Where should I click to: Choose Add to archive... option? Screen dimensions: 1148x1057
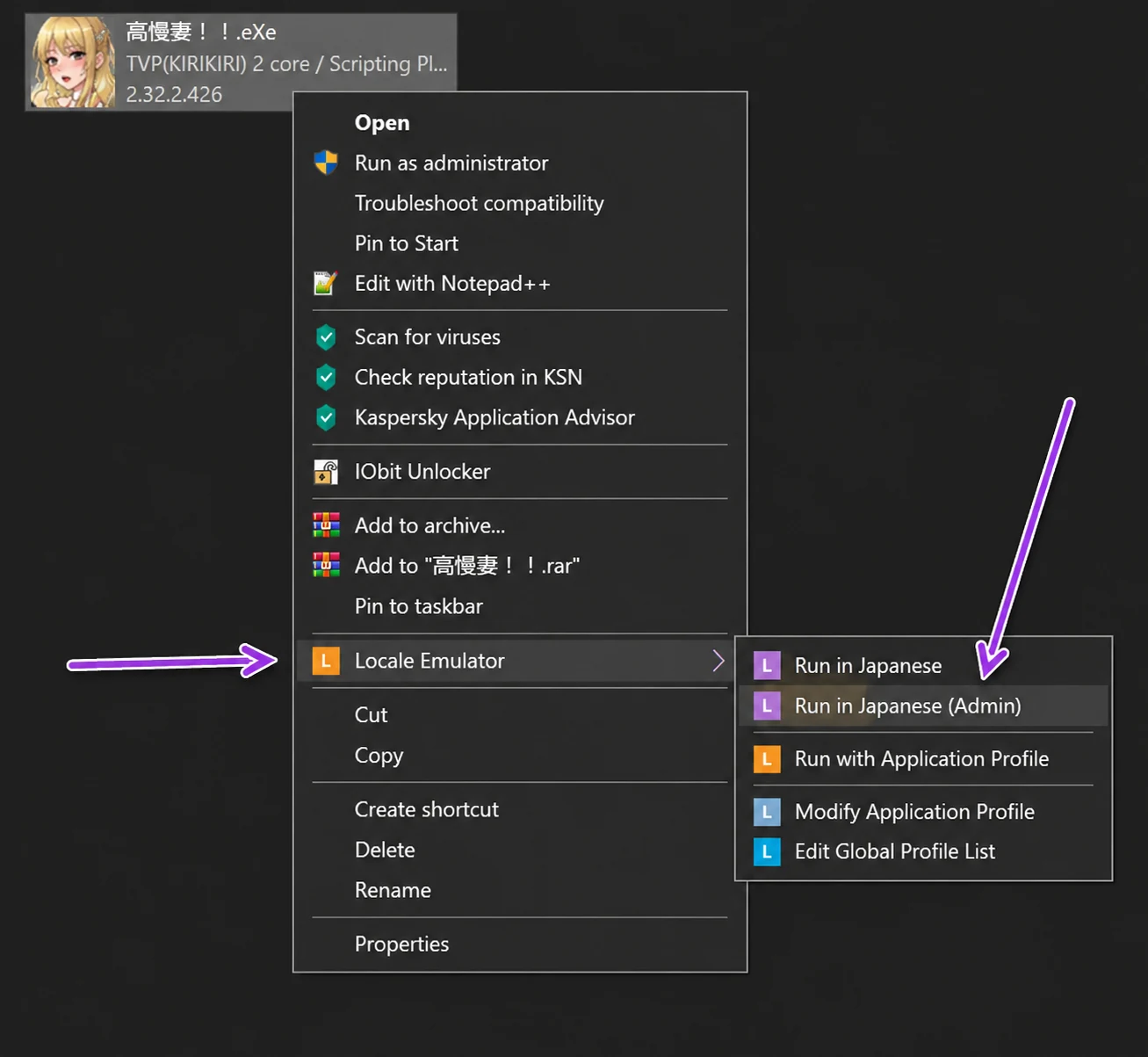(x=520, y=525)
